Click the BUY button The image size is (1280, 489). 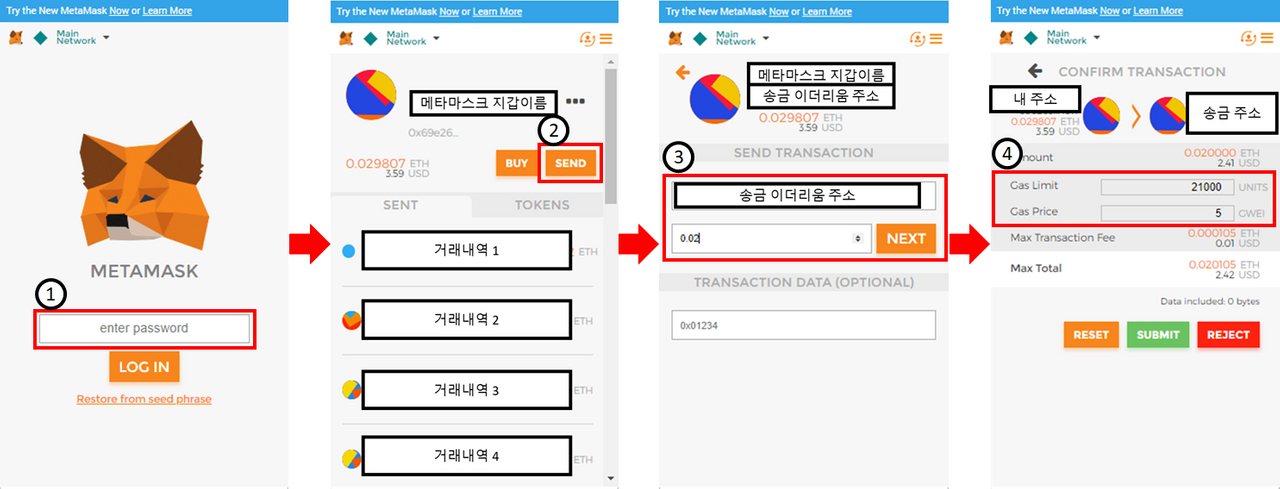(x=516, y=164)
